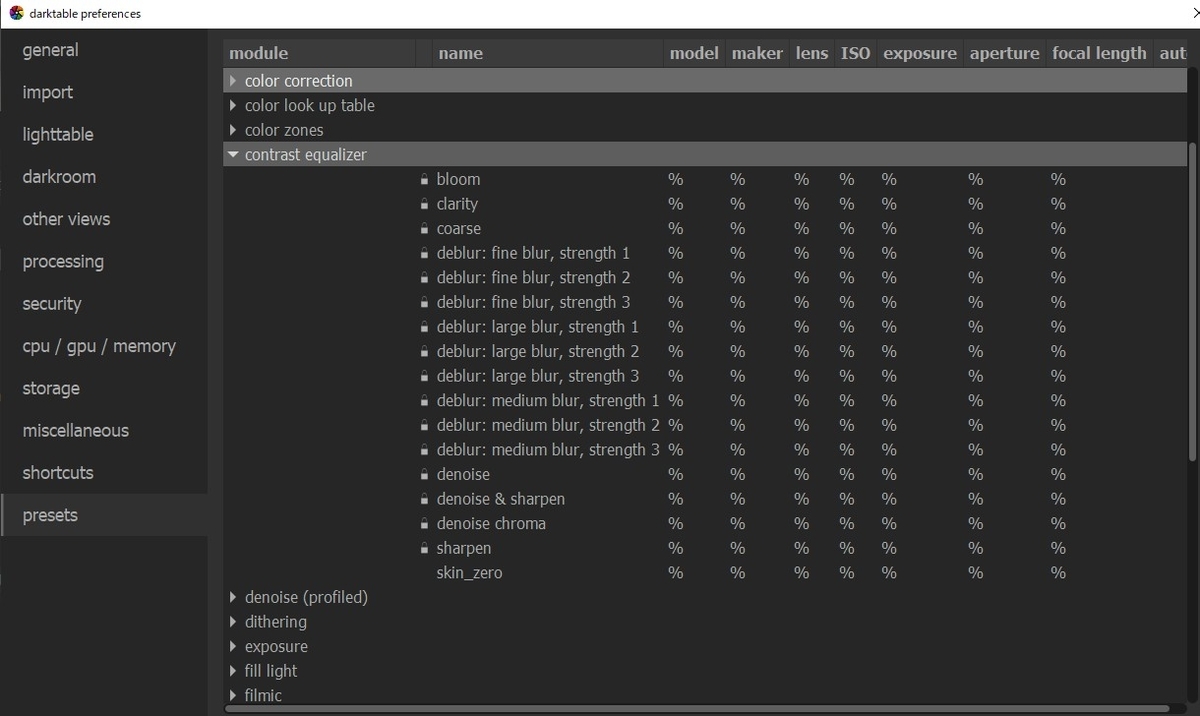Image resolution: width=1200 pixels, height=716 pixels.
Task: Open the cpu / gpu / memory tab
Action: coord(104,346)
